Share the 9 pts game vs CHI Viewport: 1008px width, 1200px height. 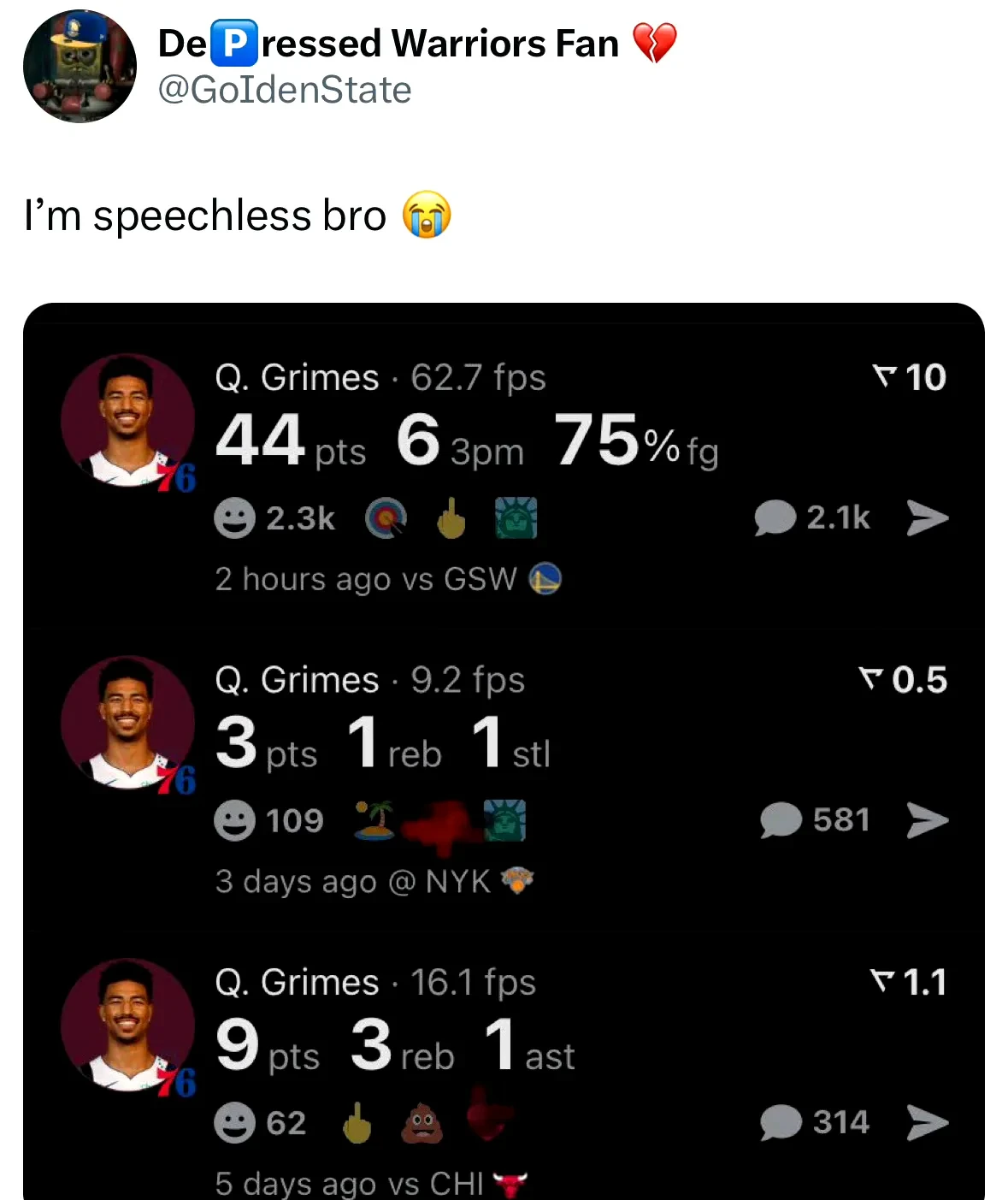click(928, 1122)
